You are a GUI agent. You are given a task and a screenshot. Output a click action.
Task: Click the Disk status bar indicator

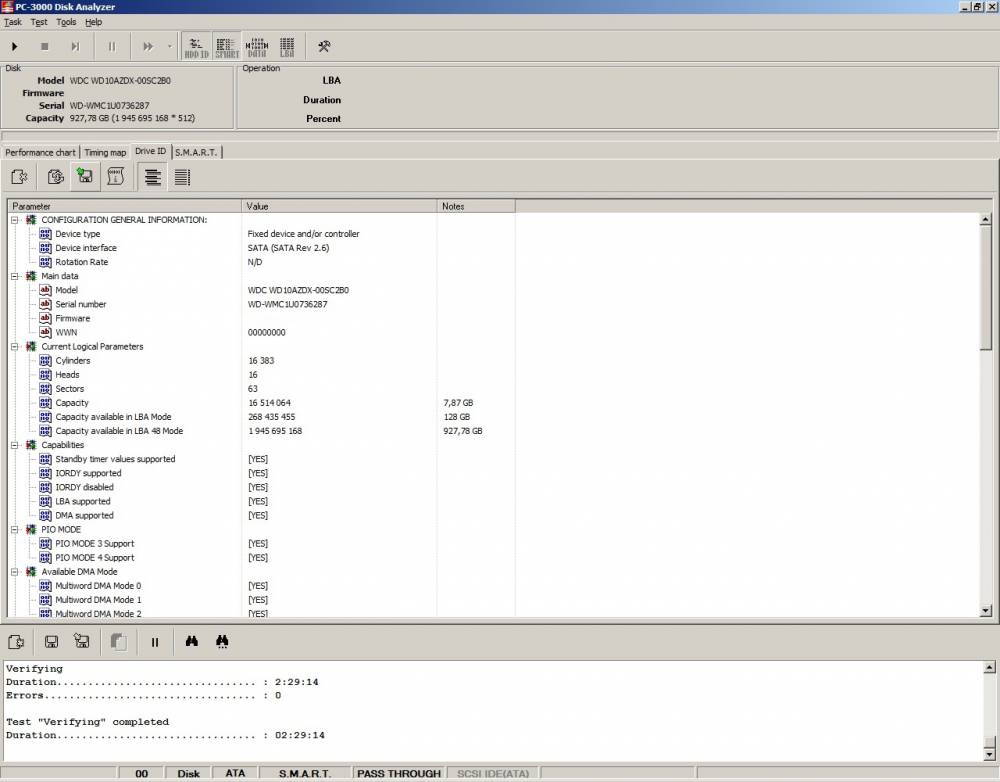pyautogui.click(x=188, y=773)
